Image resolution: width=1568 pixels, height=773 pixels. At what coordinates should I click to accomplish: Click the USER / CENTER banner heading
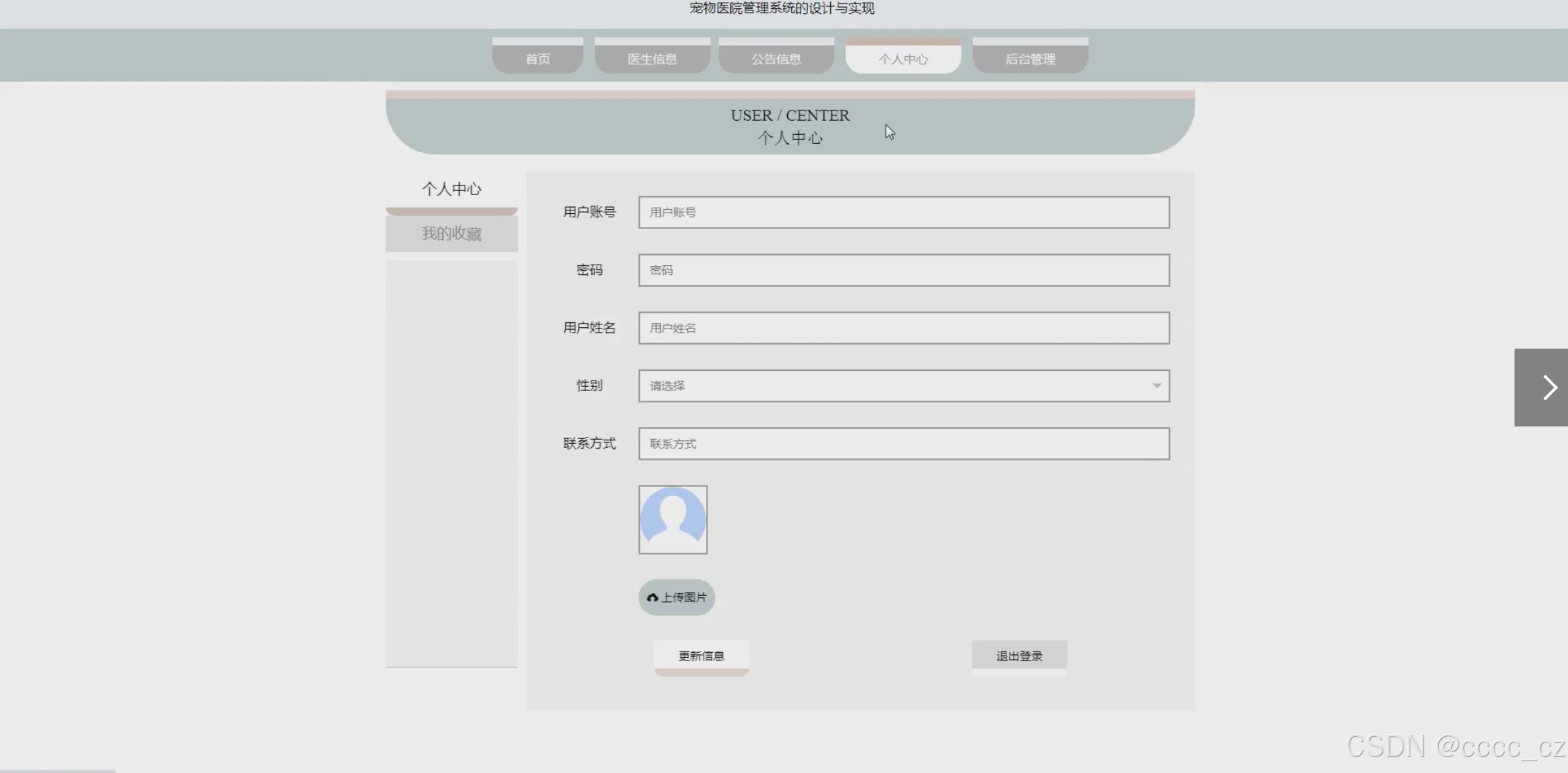[790, 115]
